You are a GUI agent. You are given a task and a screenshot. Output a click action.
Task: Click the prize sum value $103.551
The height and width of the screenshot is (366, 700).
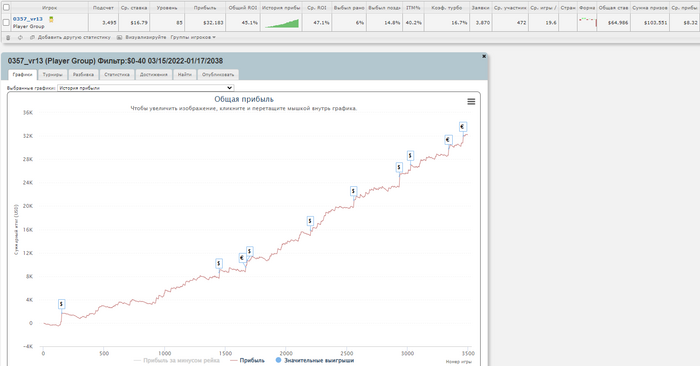point(655,23)
